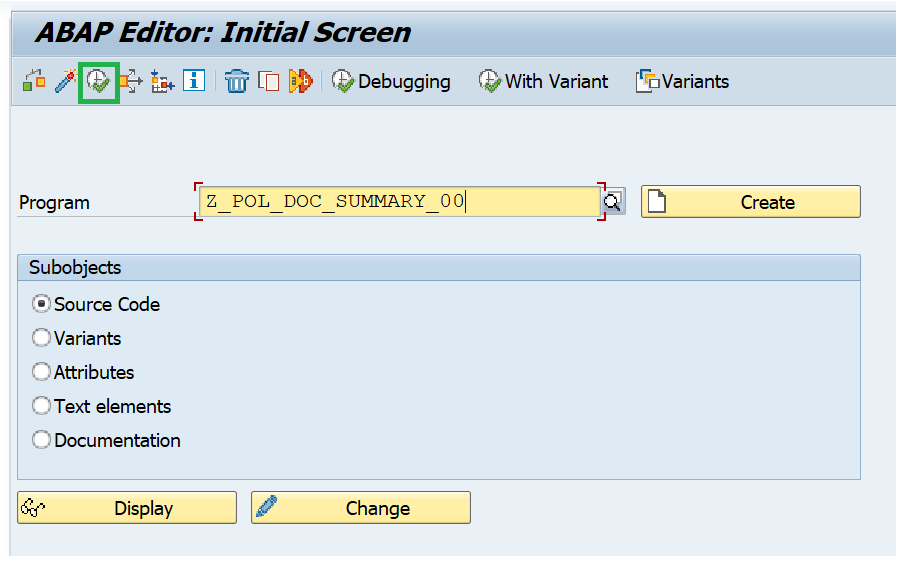Delete program with trash can icon
This screenshot has width=907, height=566.
point(237,81)
